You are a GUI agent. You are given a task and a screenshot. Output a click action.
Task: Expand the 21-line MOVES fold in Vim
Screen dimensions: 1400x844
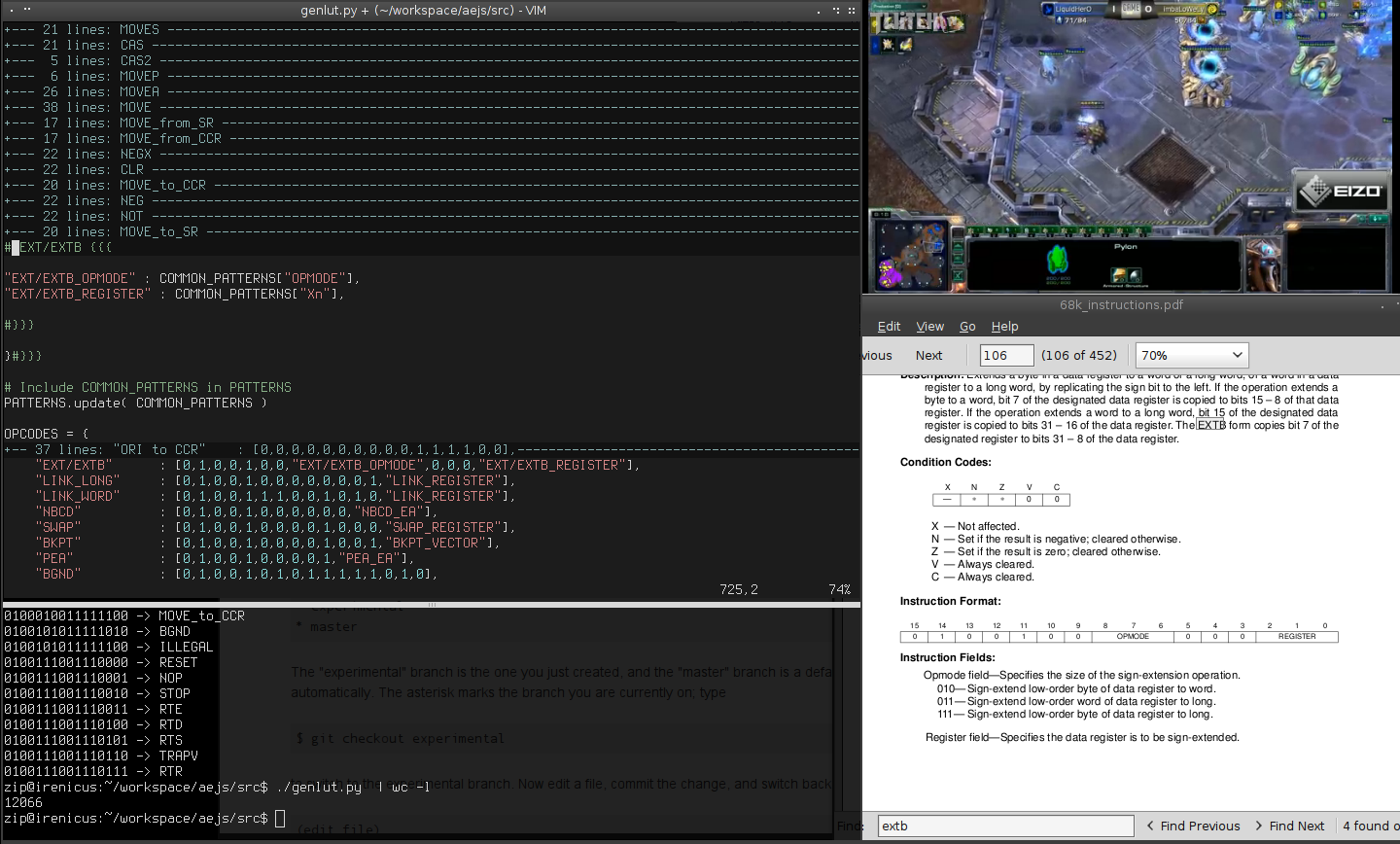(431, 29)
